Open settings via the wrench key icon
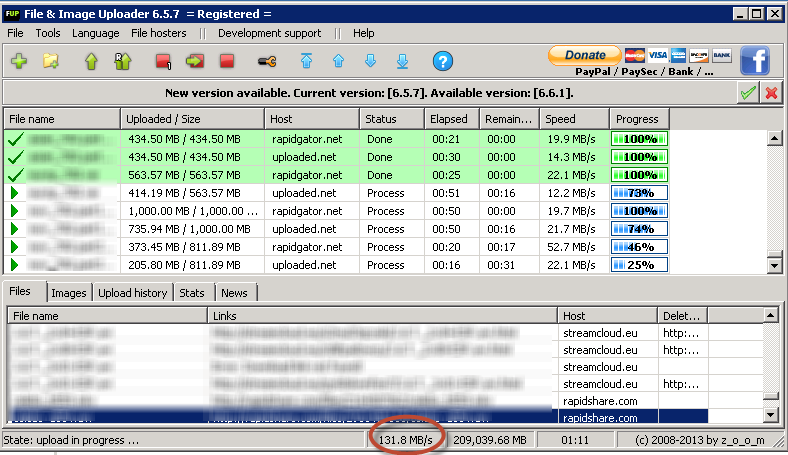788x455 pixels. point(268,62)
